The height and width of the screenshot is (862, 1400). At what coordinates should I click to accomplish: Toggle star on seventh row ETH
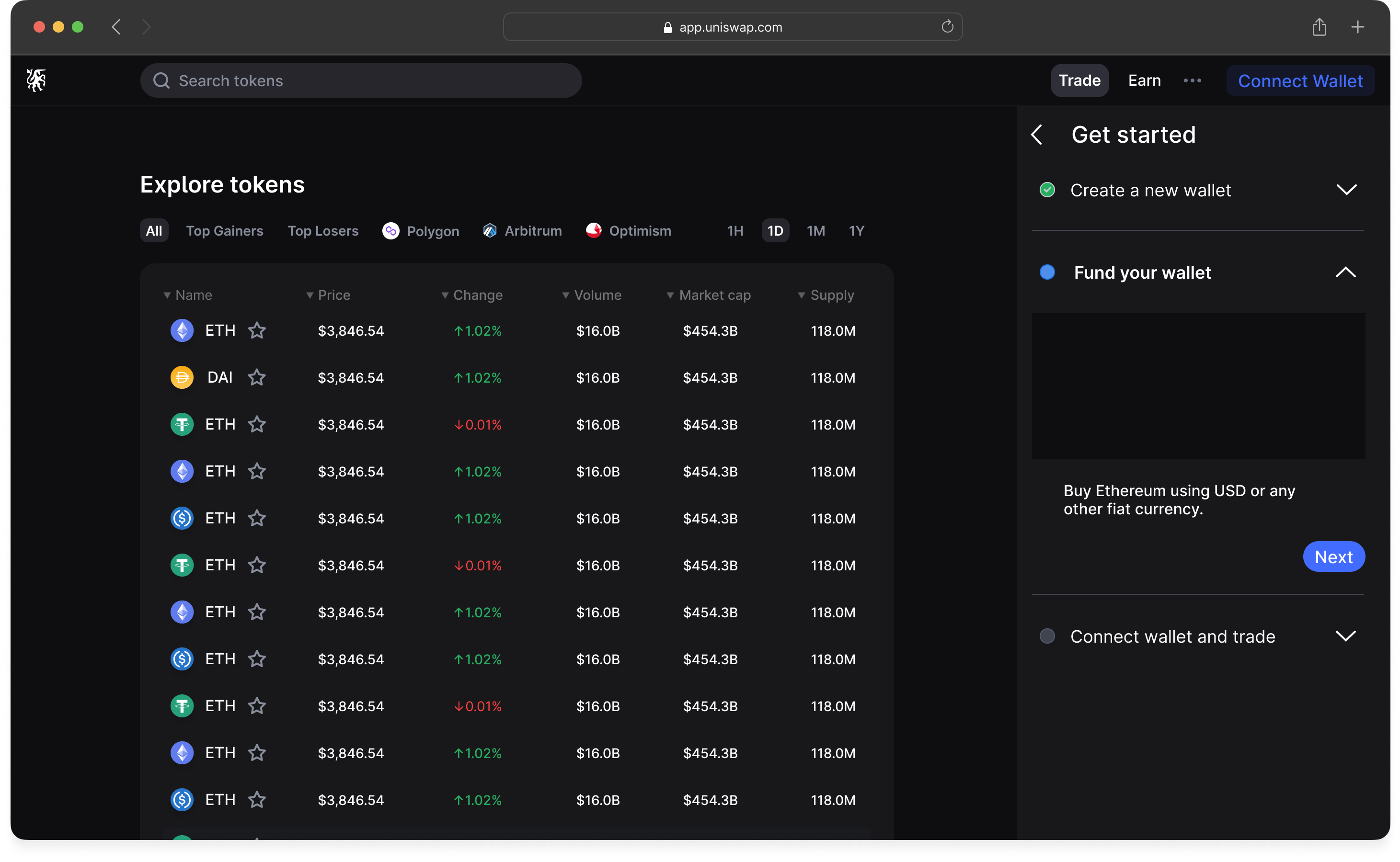257,612
